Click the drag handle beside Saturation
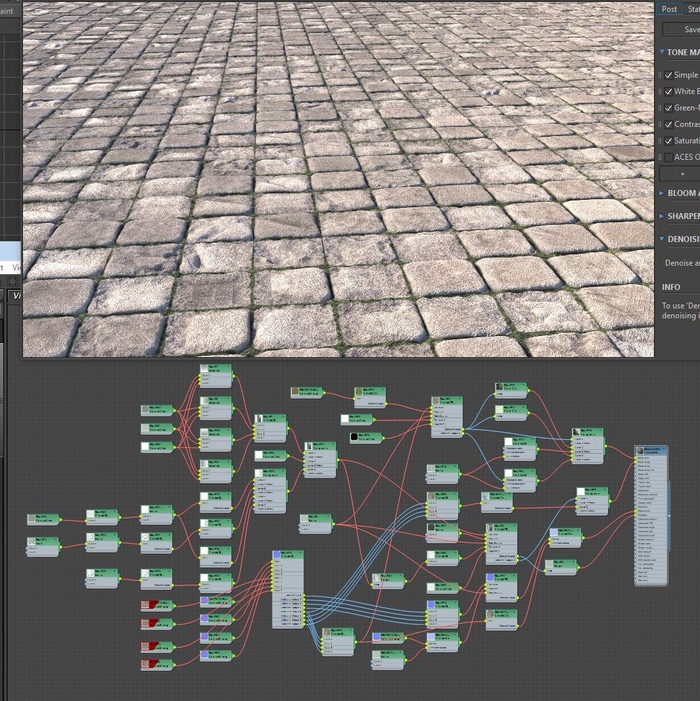This screenshot has height=701, width=700. [x=660, y=141]
